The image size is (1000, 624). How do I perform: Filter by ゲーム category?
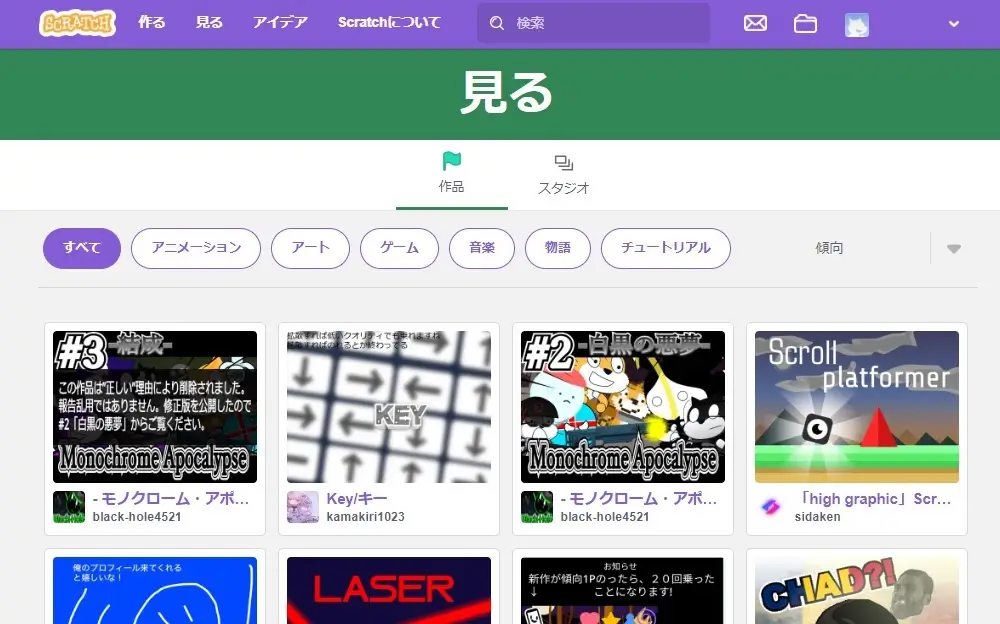coord(399,248)
